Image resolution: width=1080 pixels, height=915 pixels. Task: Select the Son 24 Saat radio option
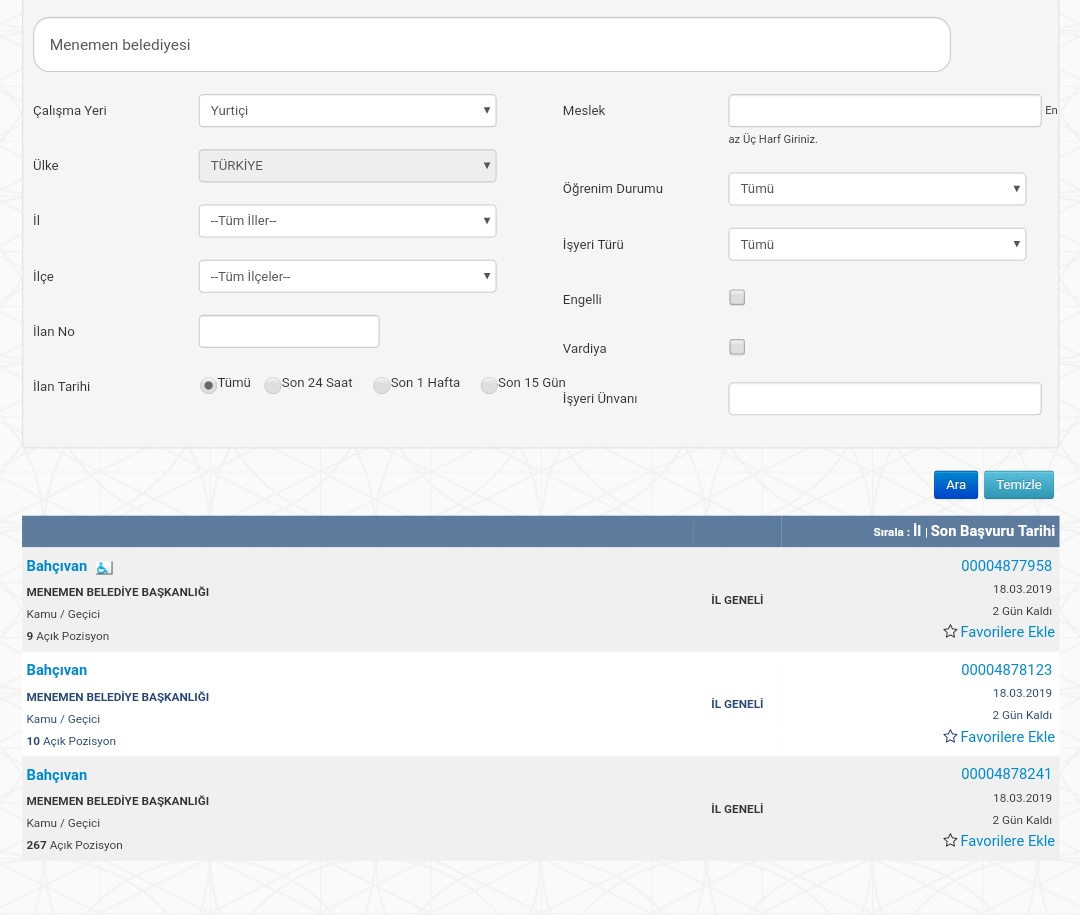click(272, 385)
